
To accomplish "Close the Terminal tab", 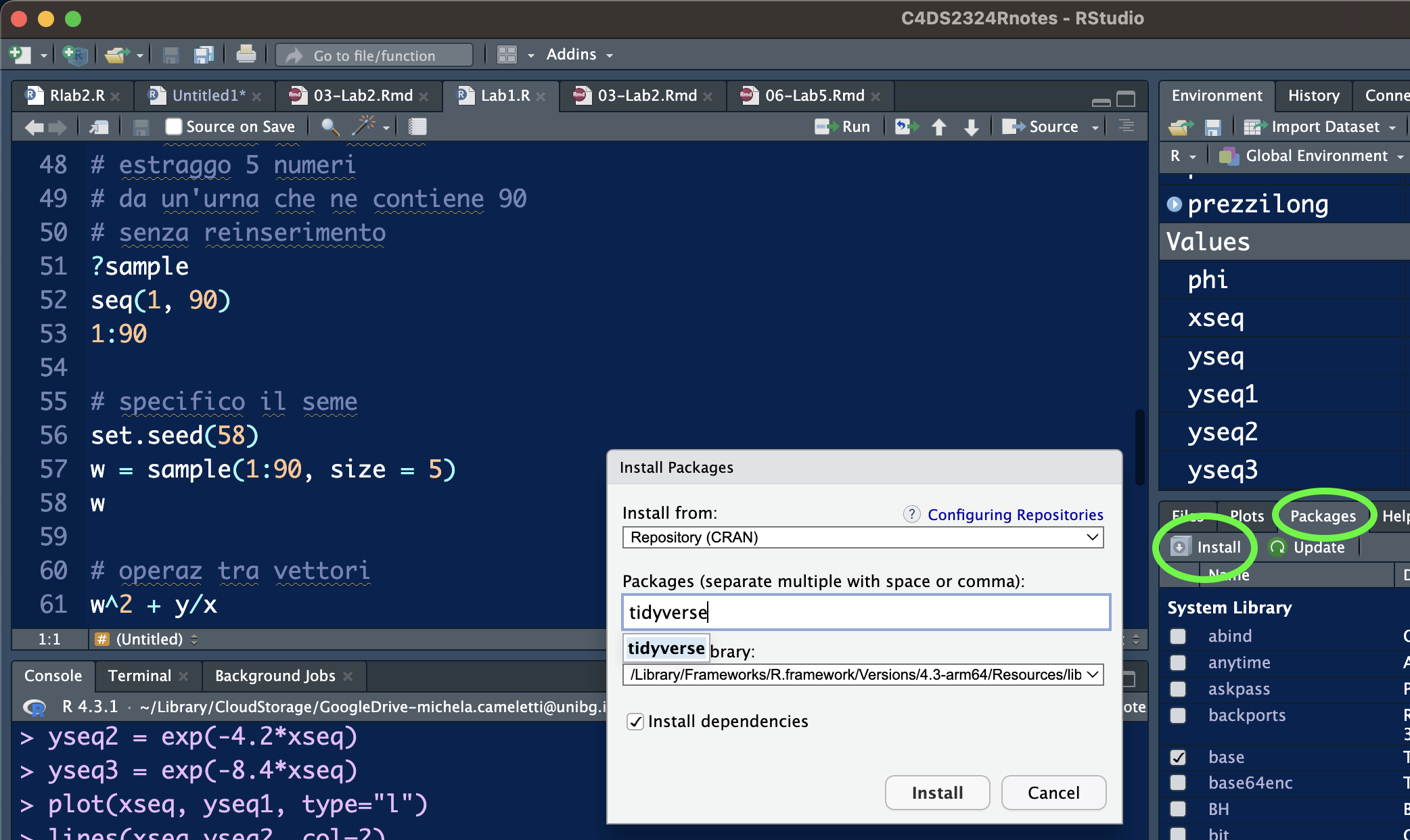I will coord(183,676).
